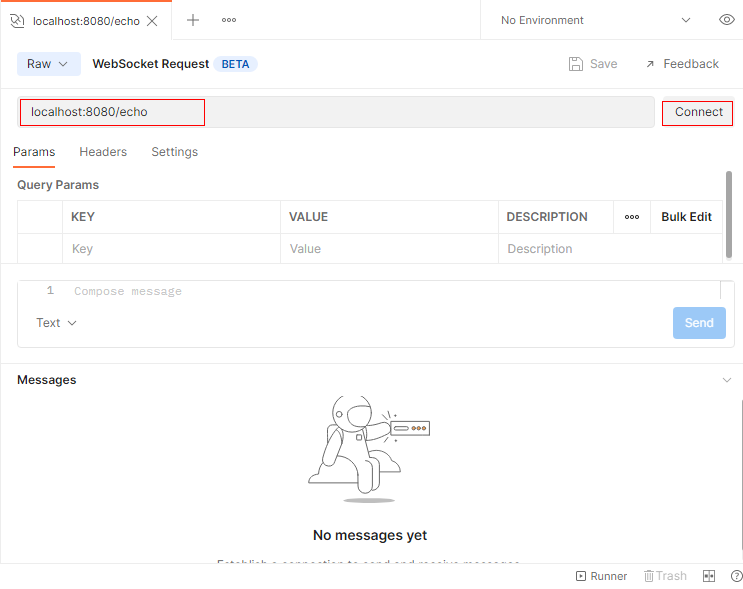Click the Key input cell
Screen dimensions: 743x589
172,249
